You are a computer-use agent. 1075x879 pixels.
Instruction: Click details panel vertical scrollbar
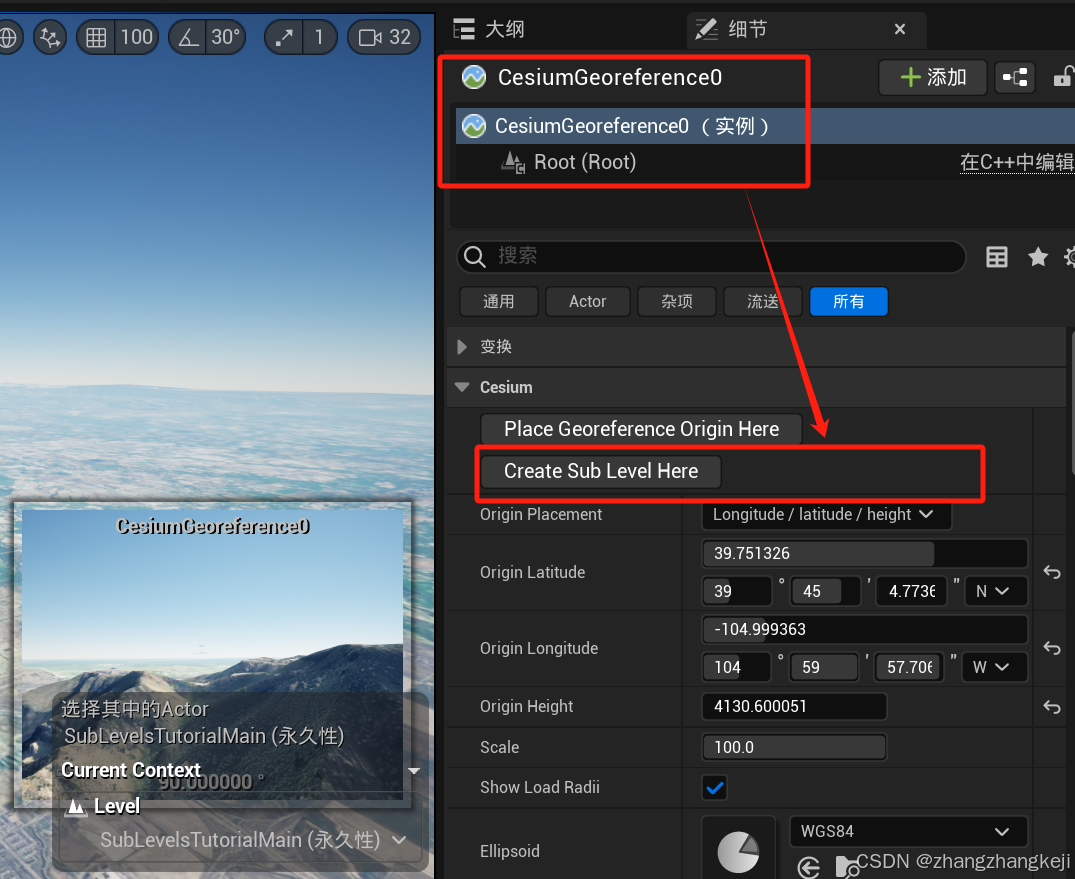pos(1071,401)
